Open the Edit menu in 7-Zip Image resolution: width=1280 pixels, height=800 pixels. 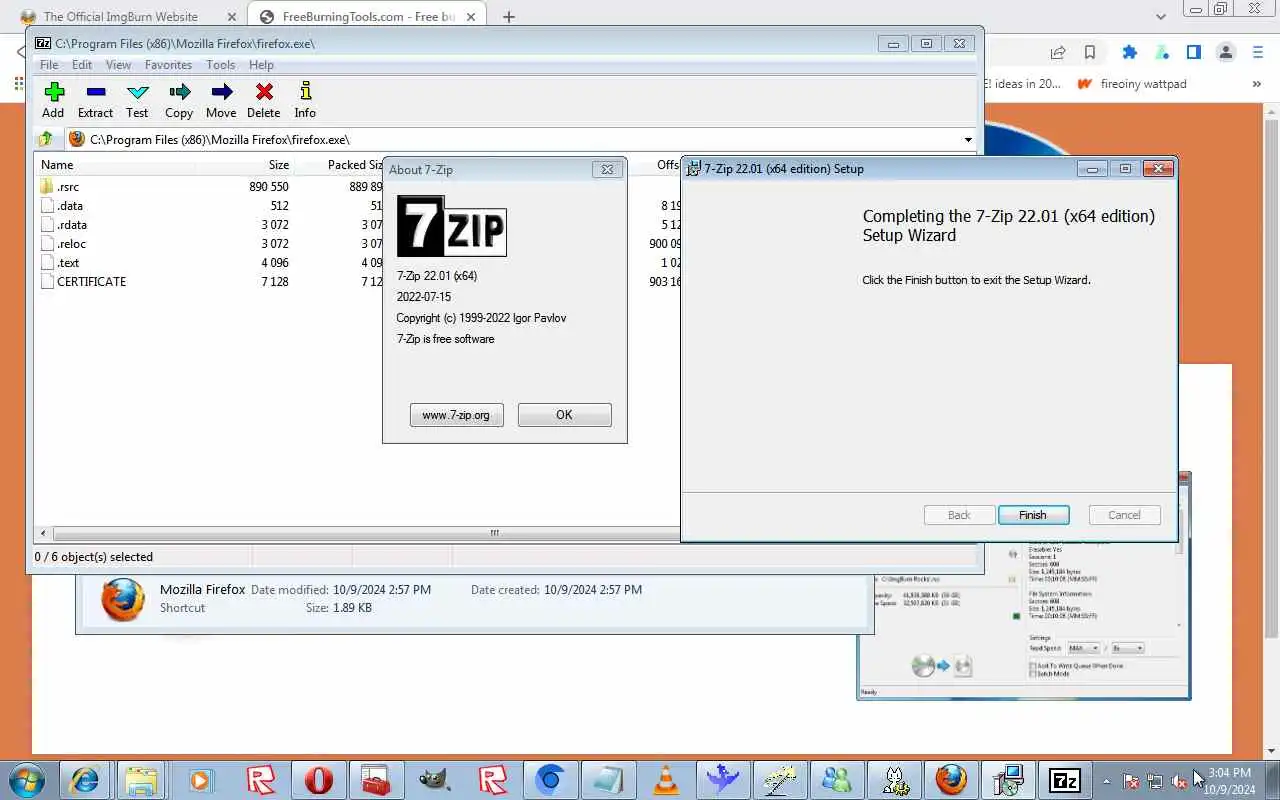click(82, 65)
